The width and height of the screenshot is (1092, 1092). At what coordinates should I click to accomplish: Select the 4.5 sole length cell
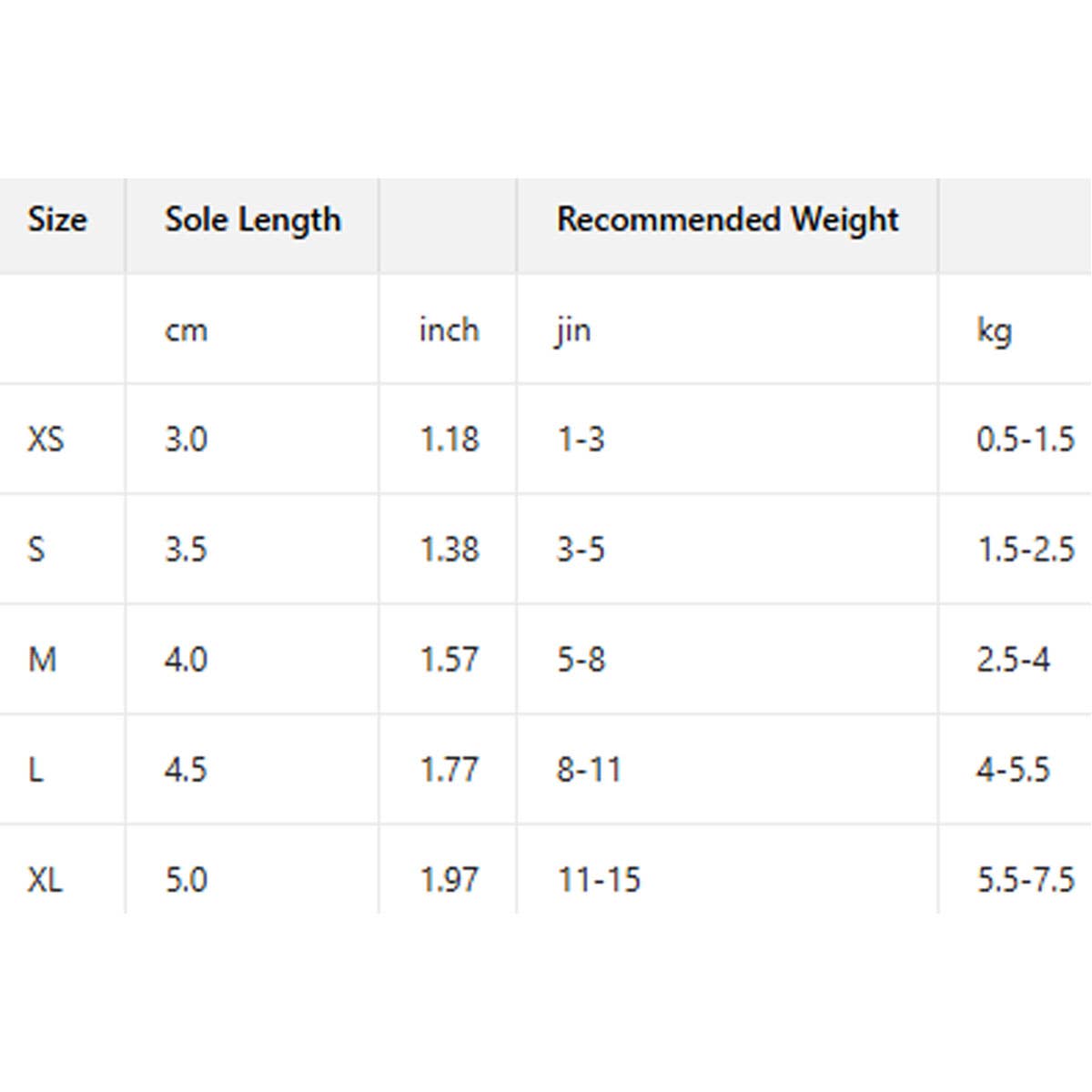point(186,770)
